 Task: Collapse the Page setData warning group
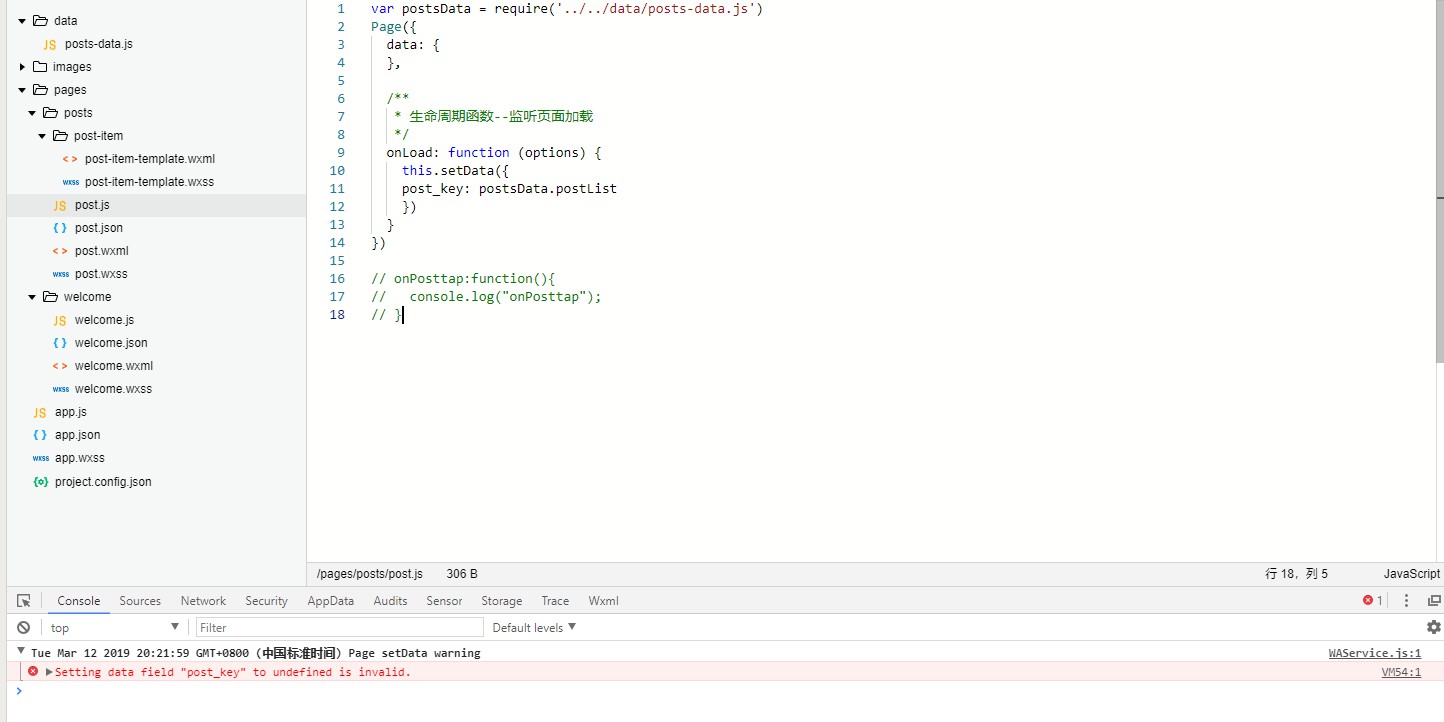[21, 652]
